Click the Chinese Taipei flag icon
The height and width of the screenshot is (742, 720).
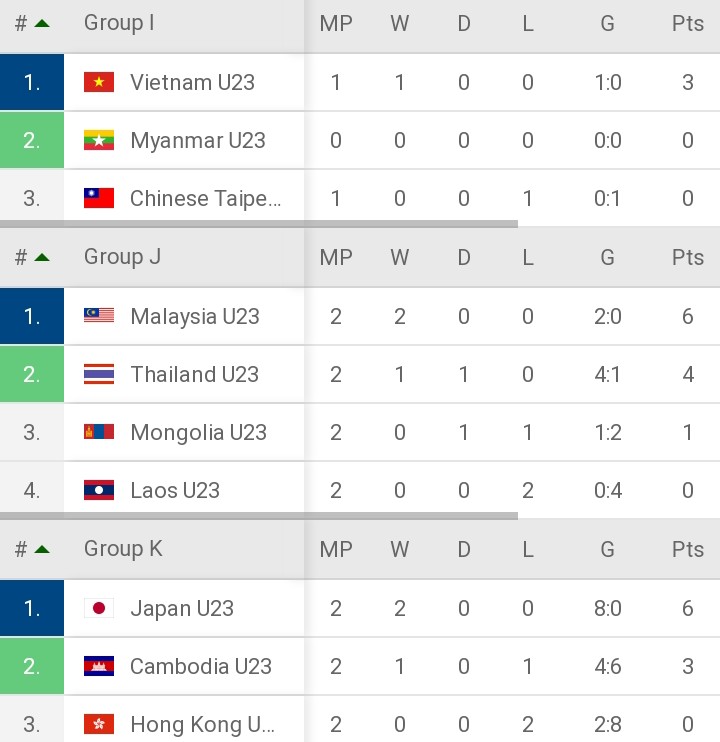(99, 198)
